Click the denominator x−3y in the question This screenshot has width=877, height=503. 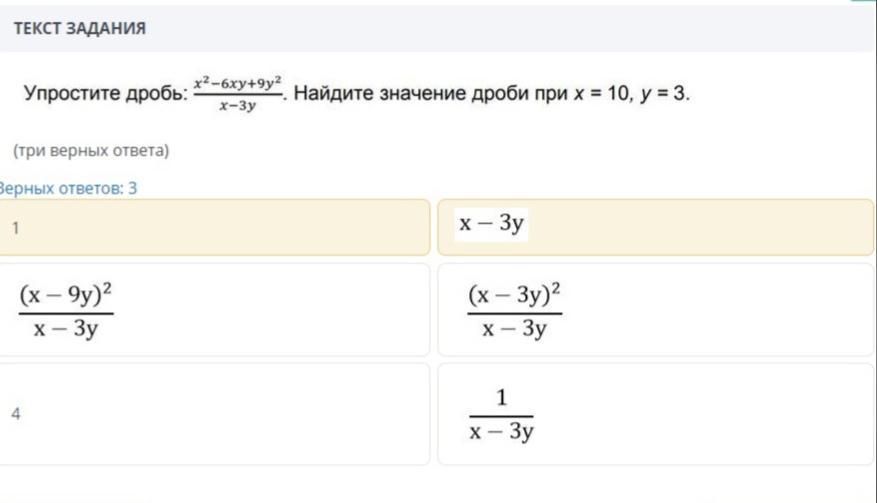(x=237, y=106)
